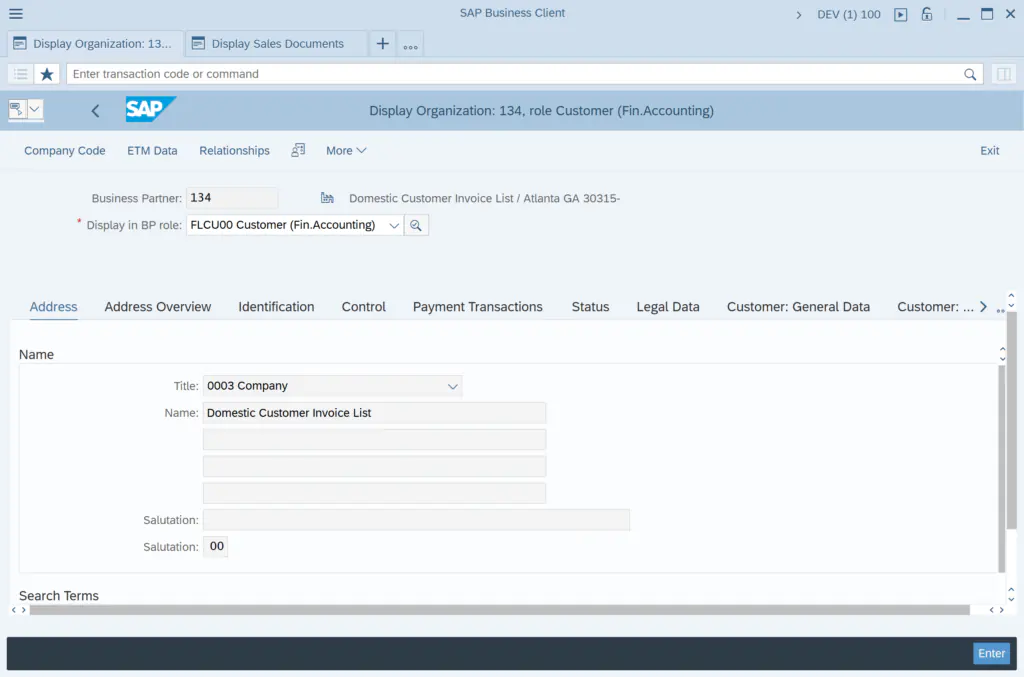Viewport: 1024px width, 677px height.
Task: Click the ETM Data button
Action: tap(152, 151)
